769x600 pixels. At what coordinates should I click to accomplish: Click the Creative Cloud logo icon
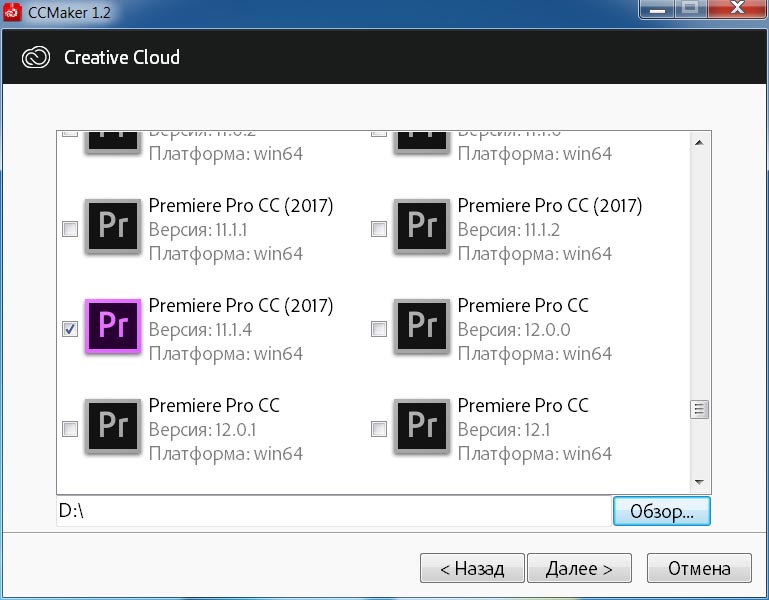[x=36, y=57]
